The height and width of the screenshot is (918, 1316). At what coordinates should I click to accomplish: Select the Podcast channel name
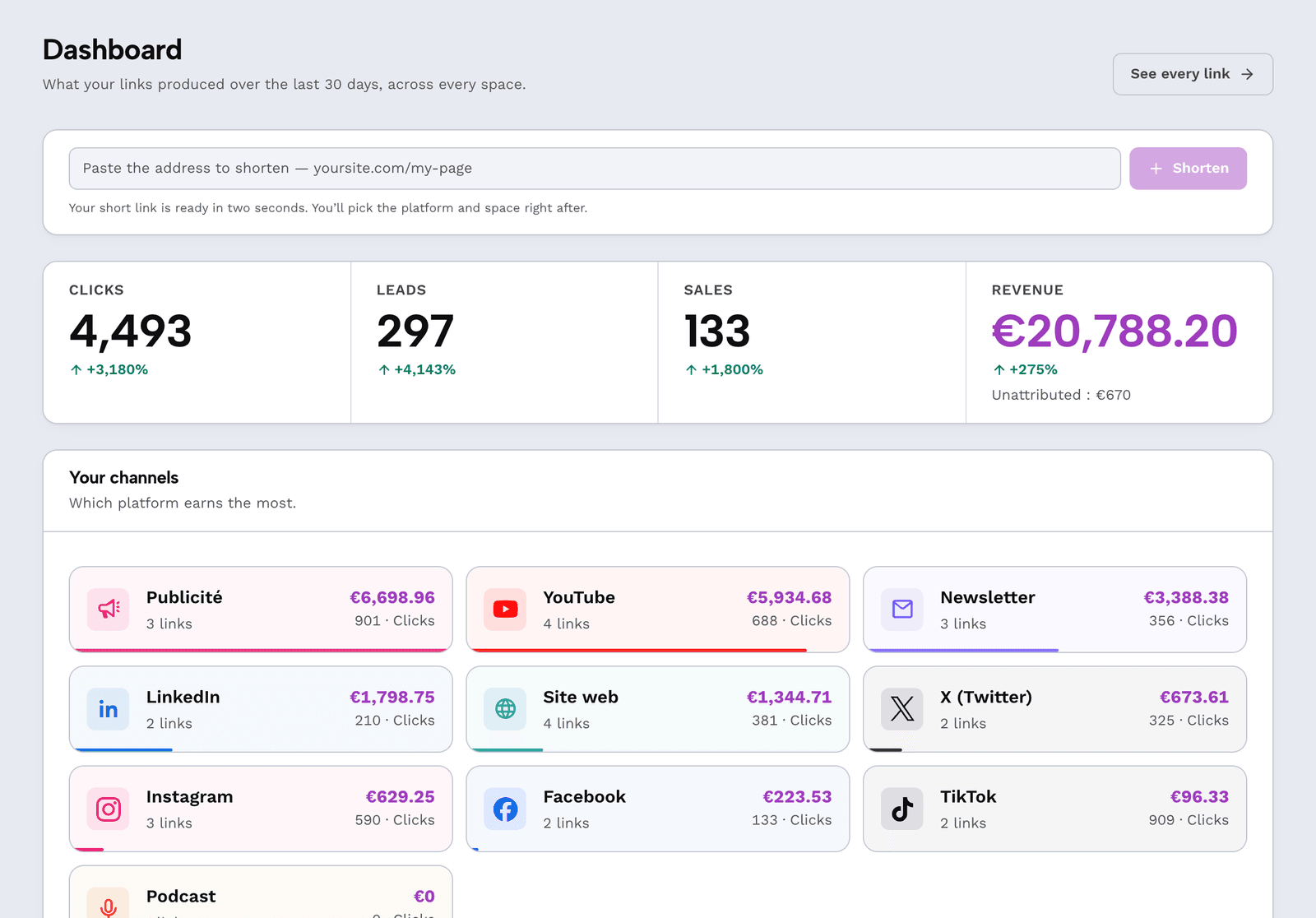click(181, 896)
